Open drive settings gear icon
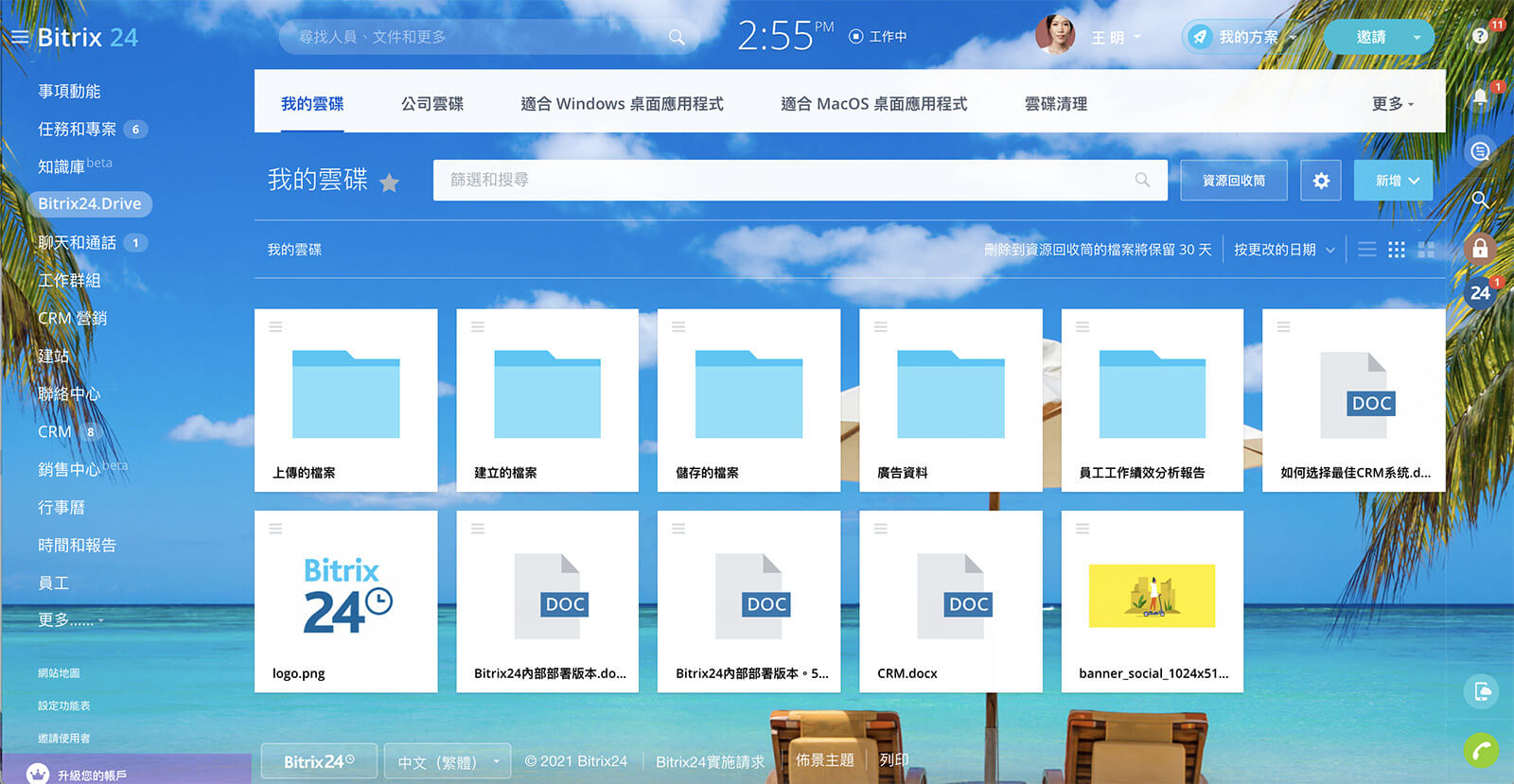The width and height of the screenshot is (1514, 784). coord(1321,181)
